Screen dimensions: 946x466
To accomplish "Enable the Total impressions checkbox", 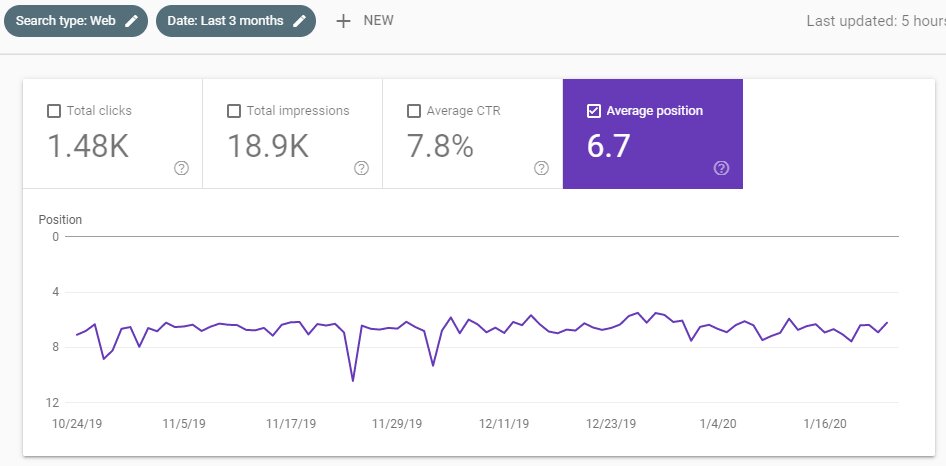I will click(234, 111).
